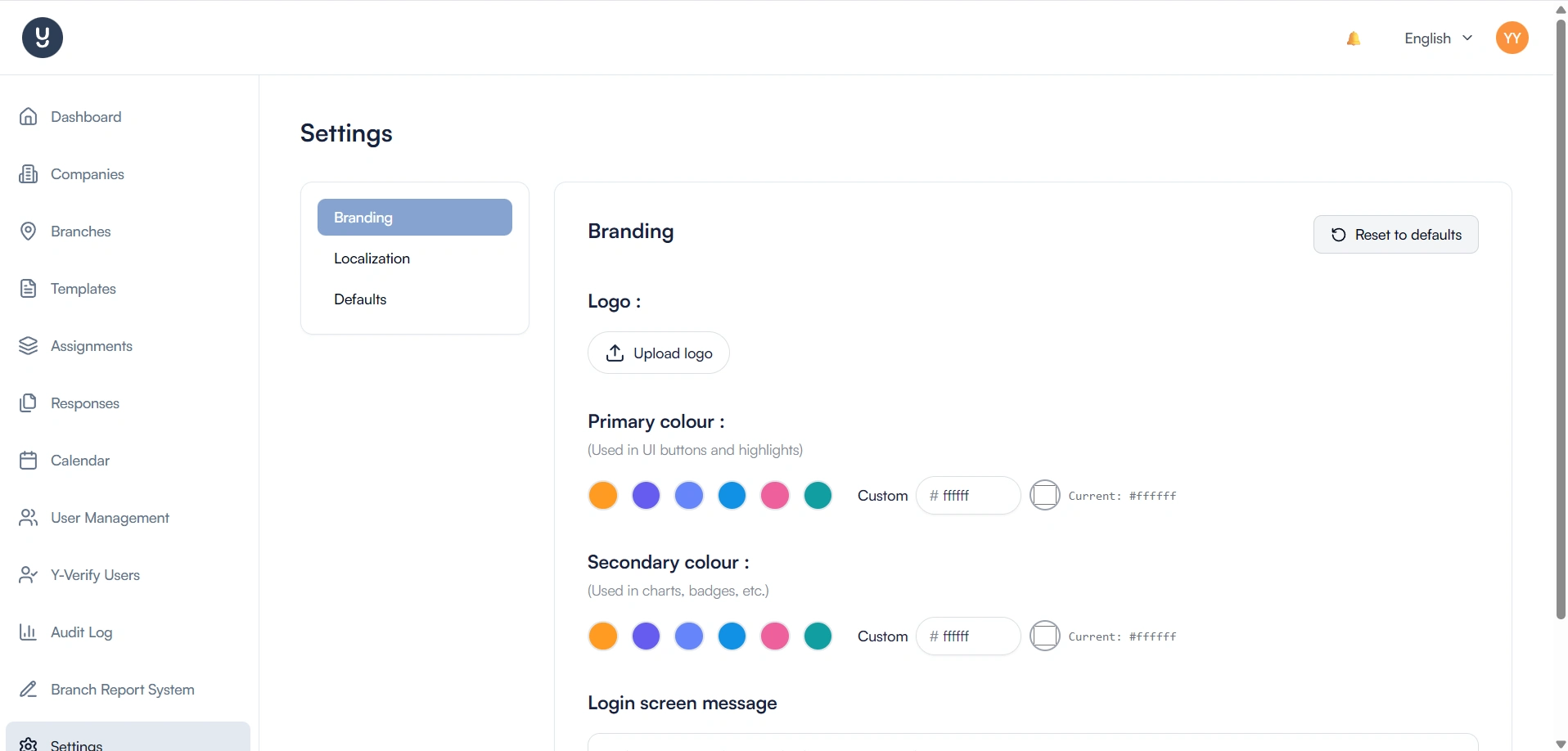Click the Calendar icon in sidebar

29,461
